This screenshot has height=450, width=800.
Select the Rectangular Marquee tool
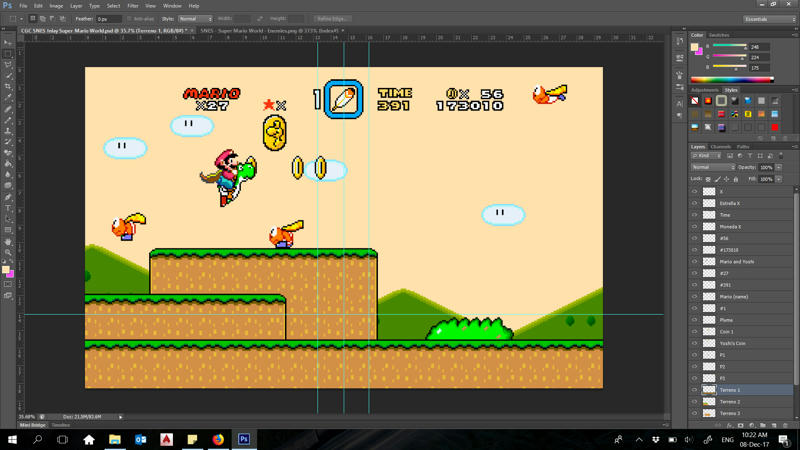(8, 54)
